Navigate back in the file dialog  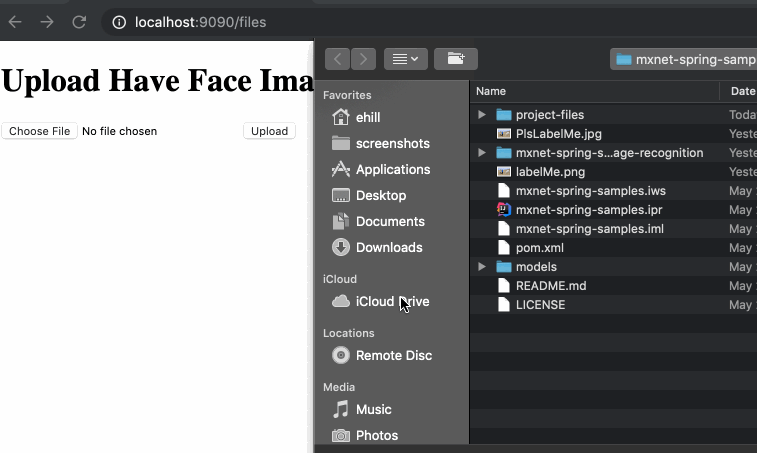[x=337, y=59]
